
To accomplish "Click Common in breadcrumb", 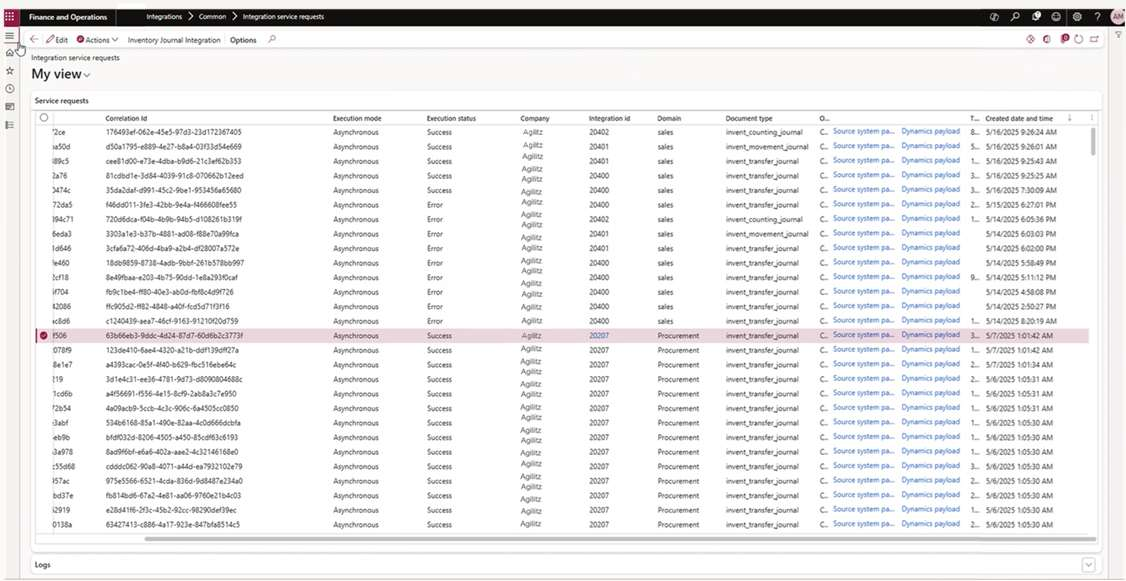I will coord(213,17).
